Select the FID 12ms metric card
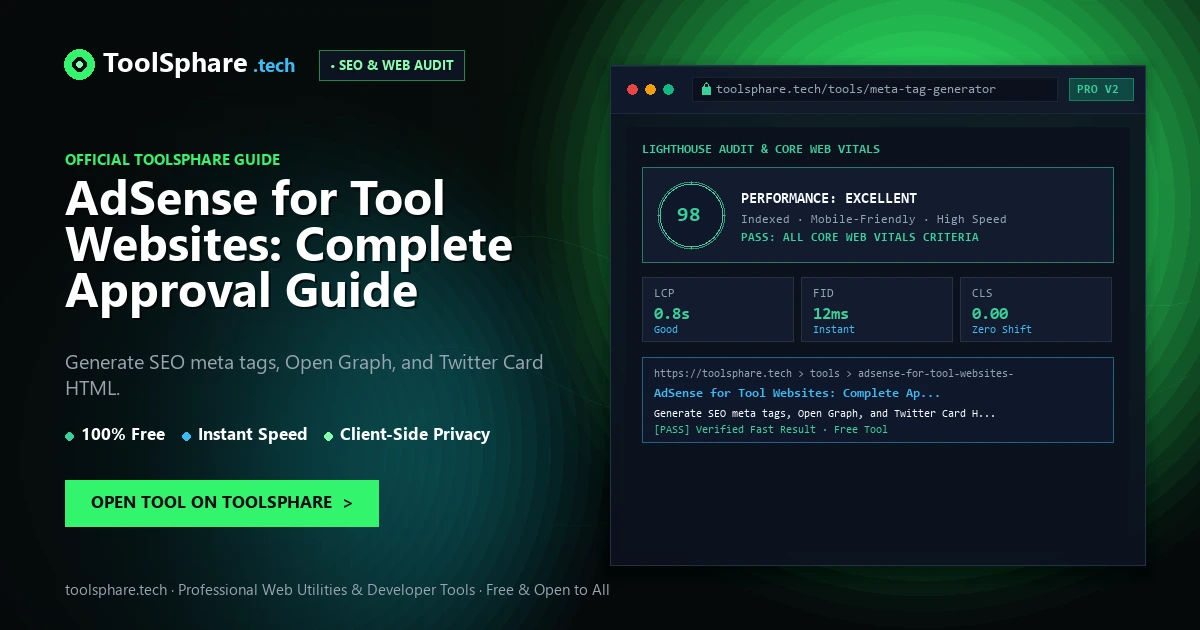Screen dimensions: 1200x630 tap(877, 309)
